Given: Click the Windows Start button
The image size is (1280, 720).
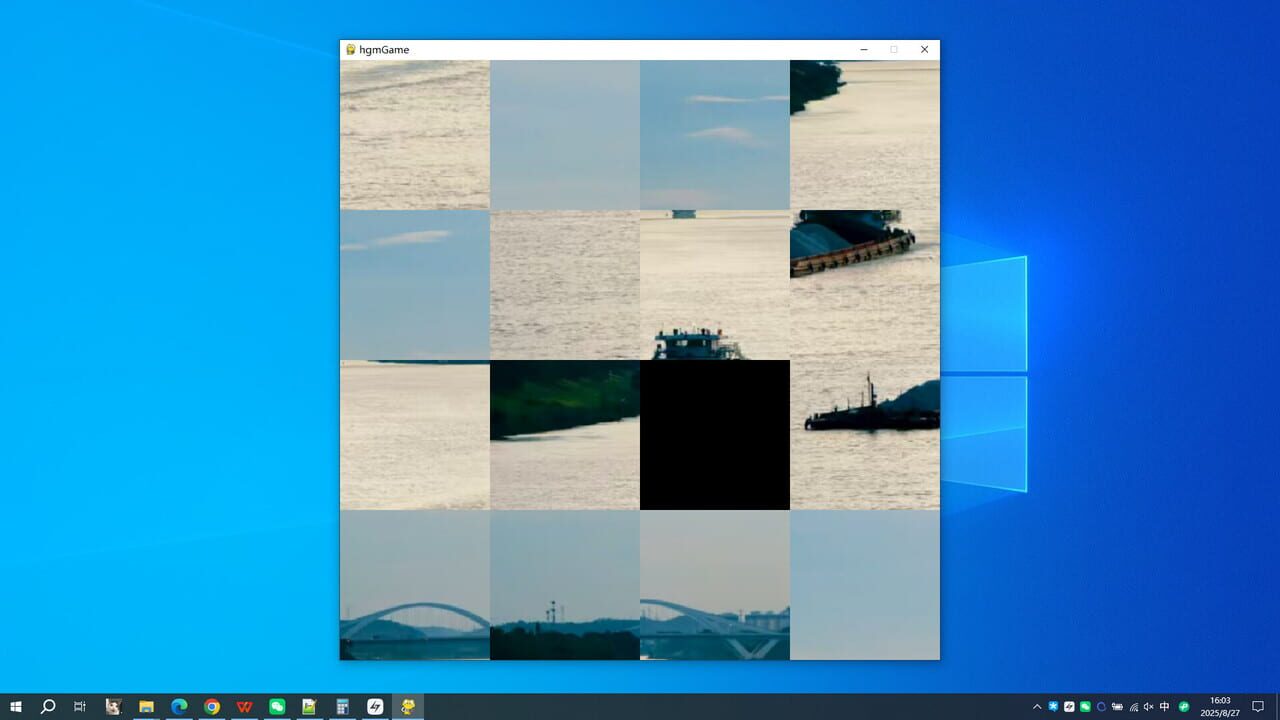Looking at the screenshot, I should [16, 707].
